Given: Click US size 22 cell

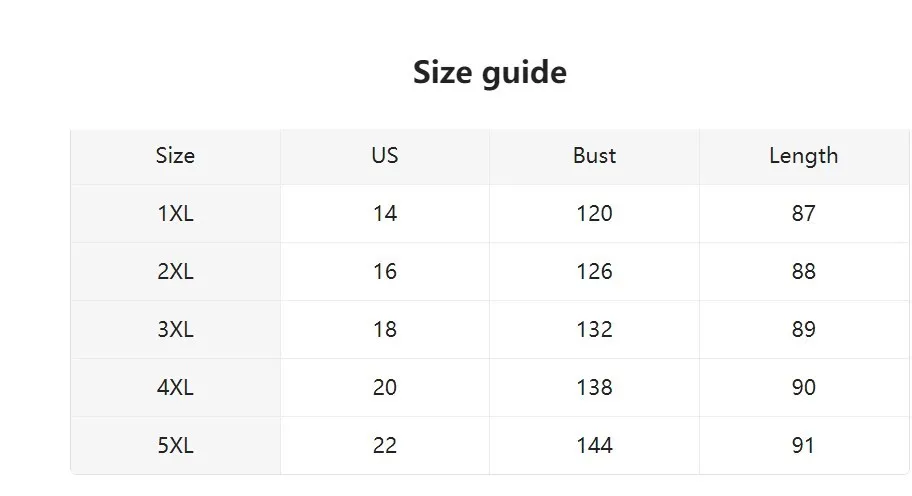Looking at the screenshot, I should [385, 446].
